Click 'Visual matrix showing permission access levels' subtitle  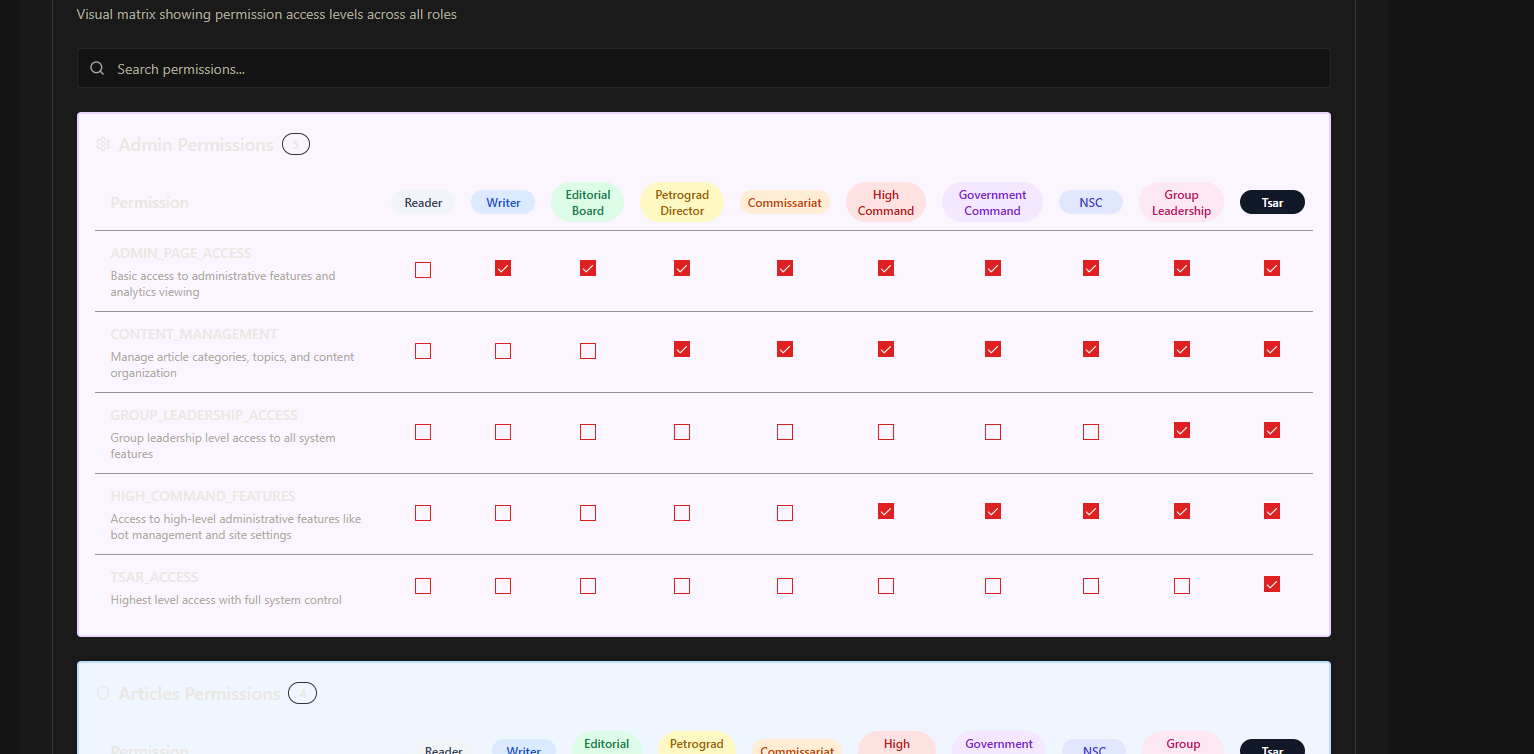[267, 14]
